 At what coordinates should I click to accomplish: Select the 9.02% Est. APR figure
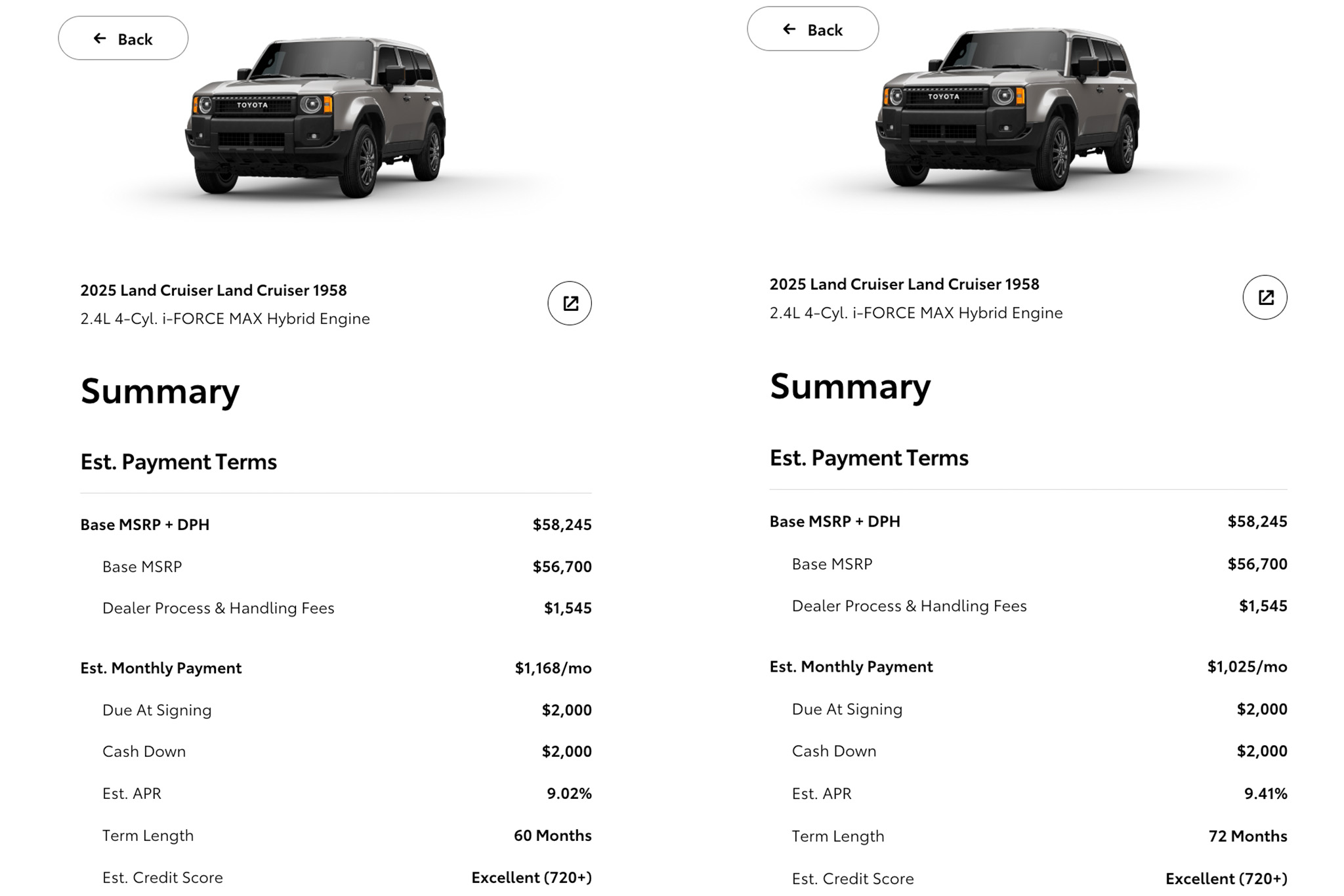coord(569,794)
